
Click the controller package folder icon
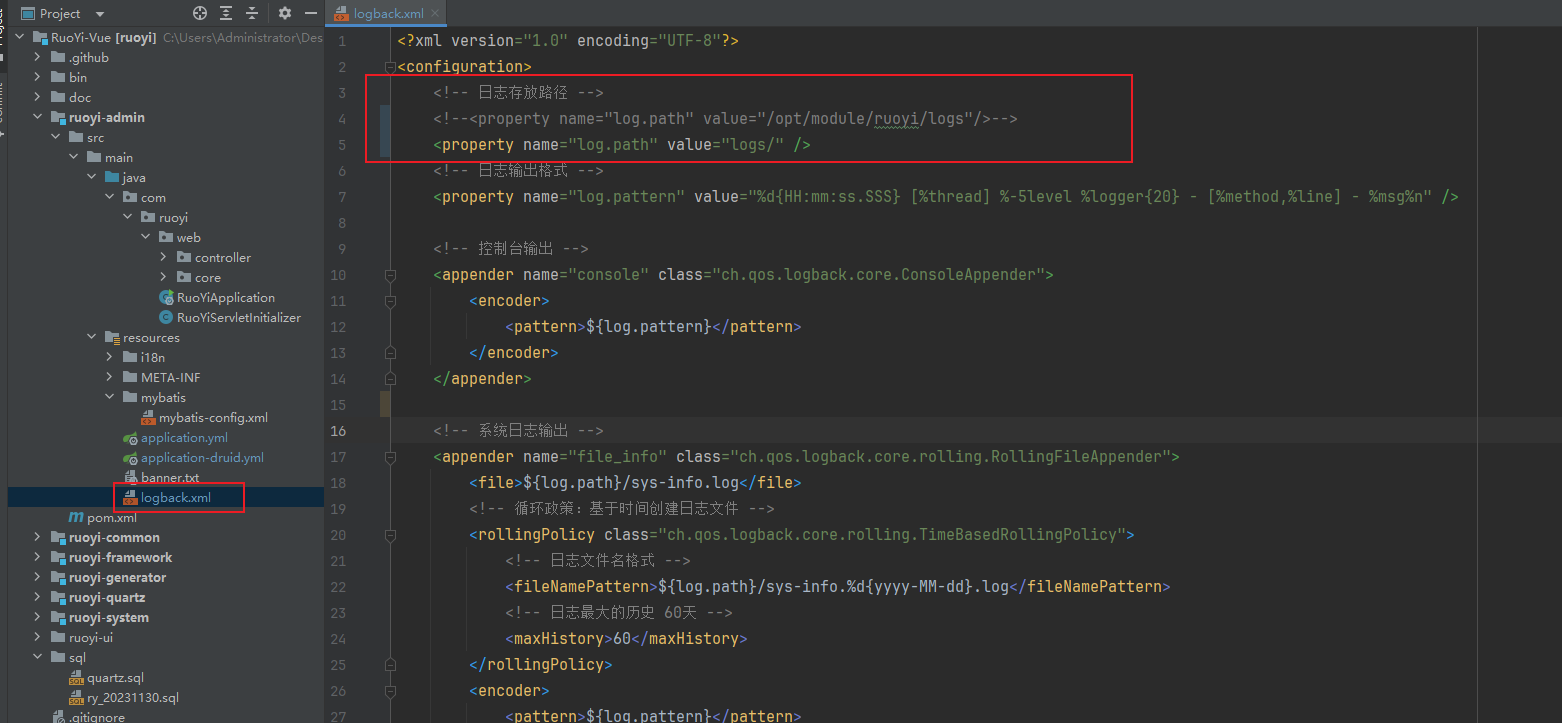[x=184, y=257]
